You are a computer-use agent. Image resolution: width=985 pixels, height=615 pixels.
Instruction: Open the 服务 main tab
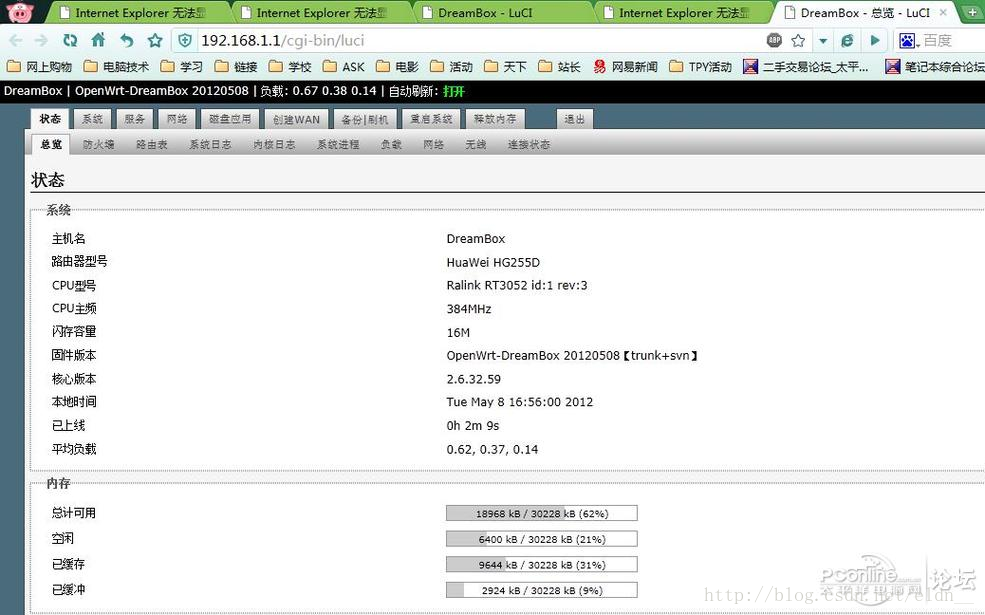pyautogui.click(x=134, y=119)
